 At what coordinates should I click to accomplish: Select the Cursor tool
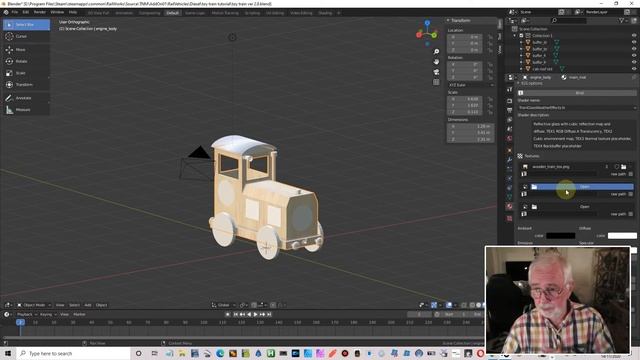click(x=26, y=36)
